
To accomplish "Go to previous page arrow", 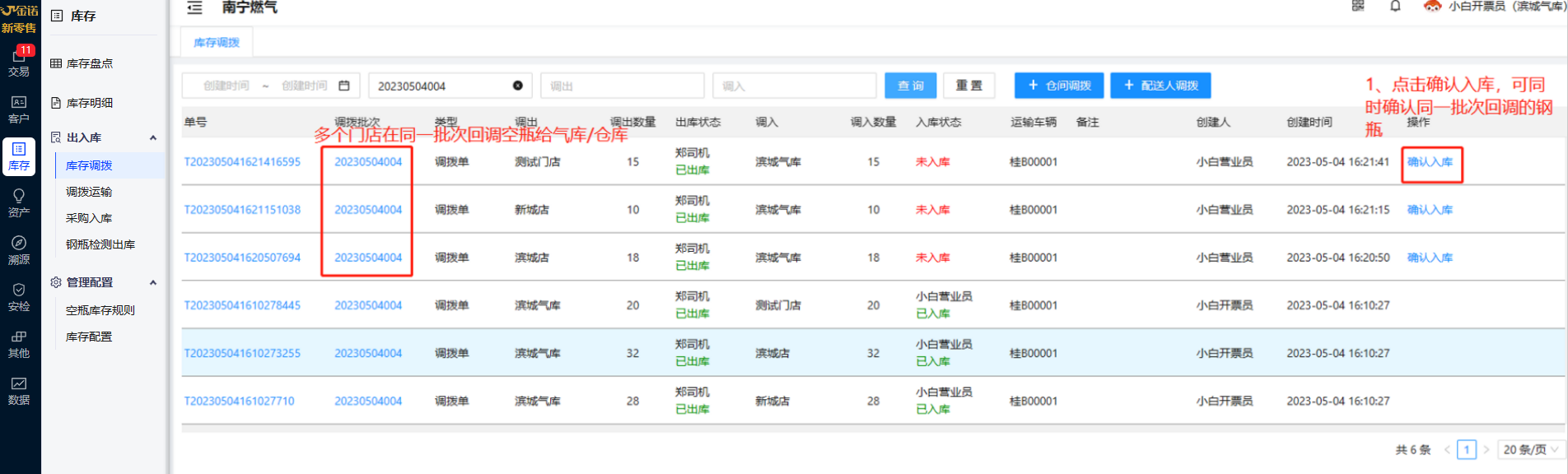I will (x=1447, y=449).
